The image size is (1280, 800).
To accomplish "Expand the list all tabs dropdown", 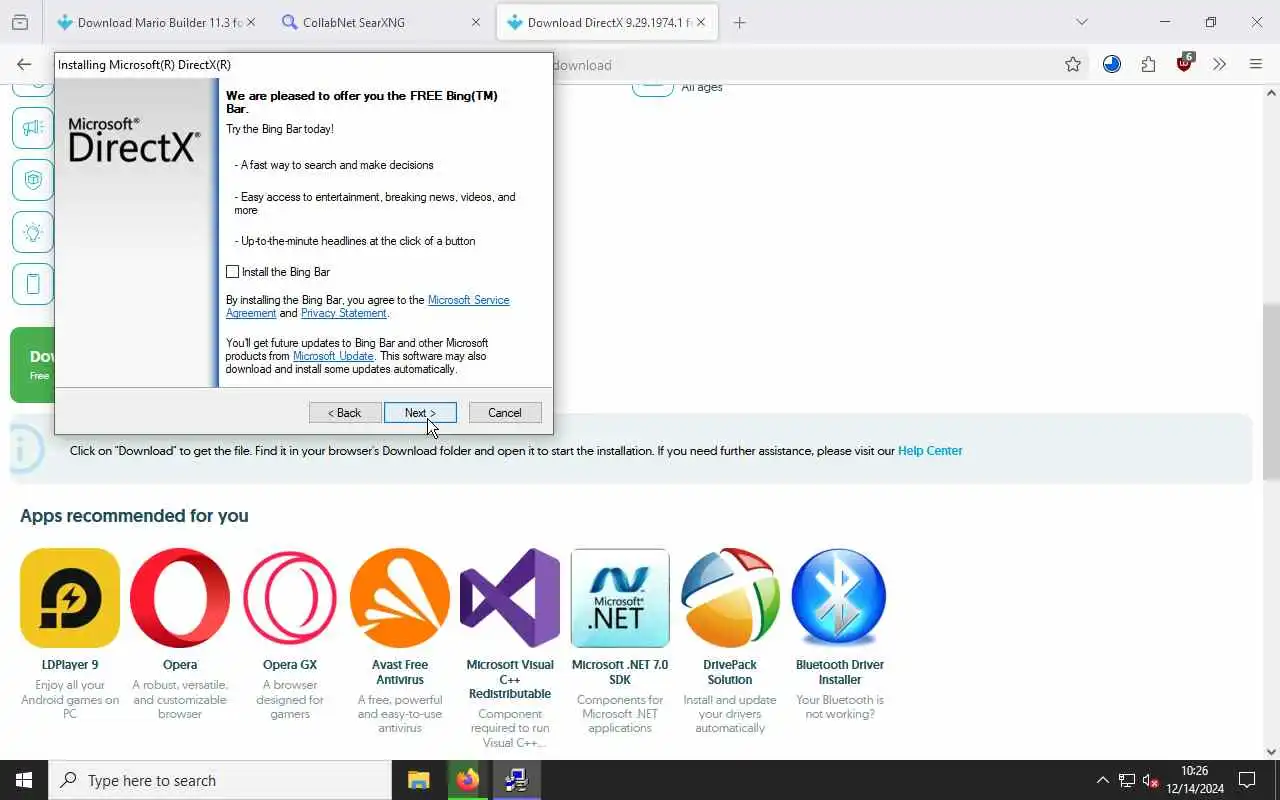I will pos(1081,22).
